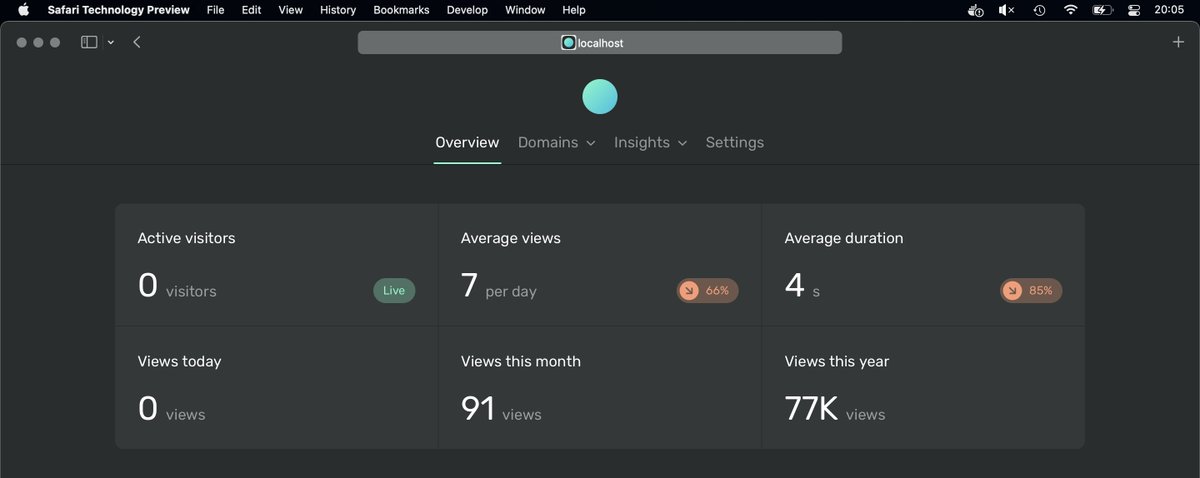Click the muted volume icon in menu bar

coord(1007,10)
